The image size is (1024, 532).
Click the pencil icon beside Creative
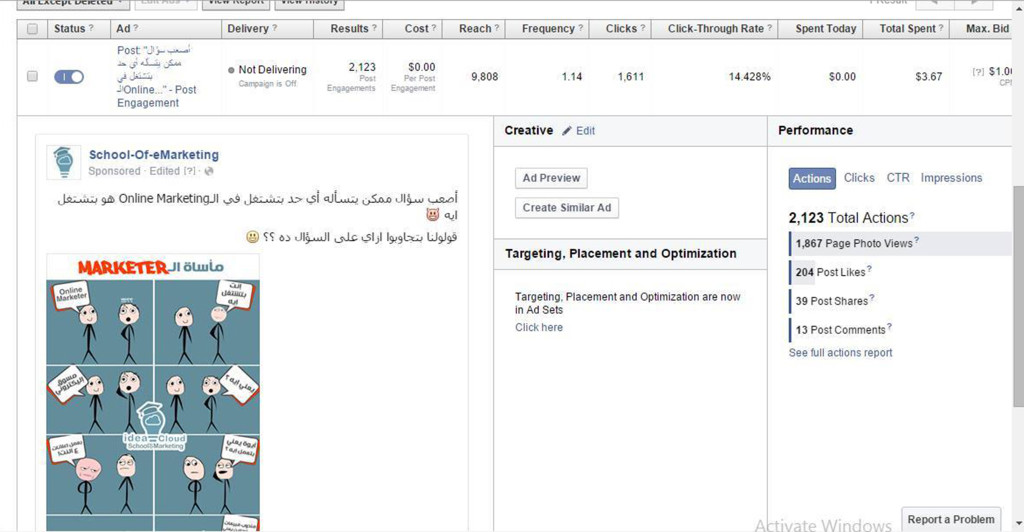point(567,131)
